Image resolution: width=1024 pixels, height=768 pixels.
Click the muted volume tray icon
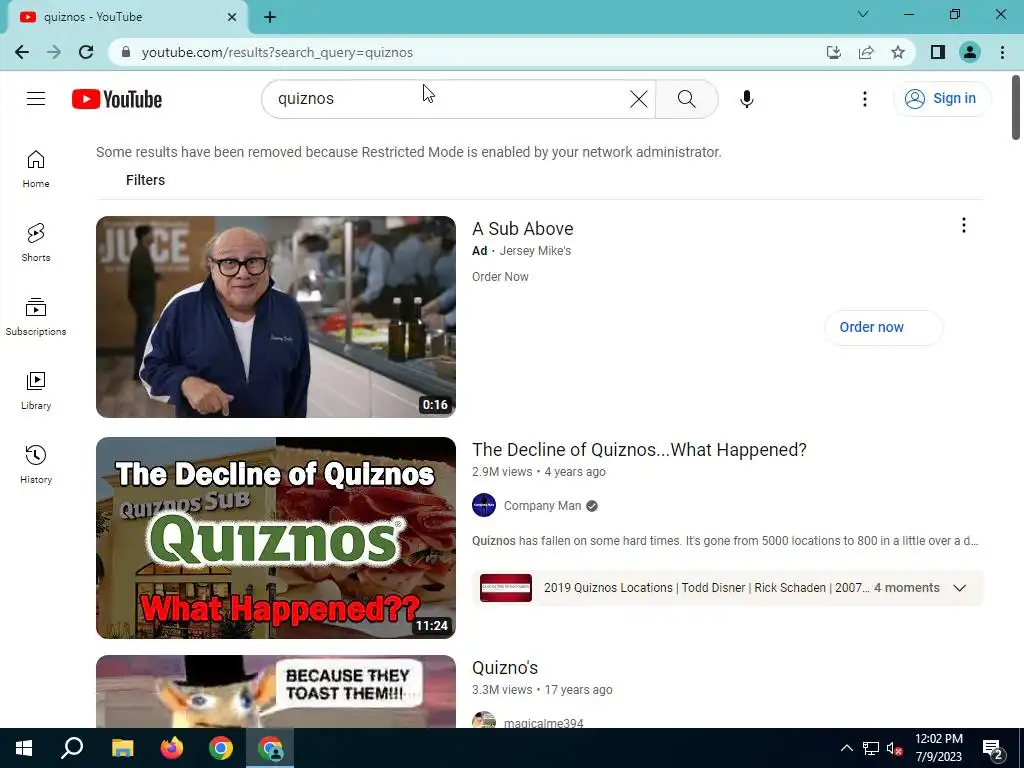894,748
